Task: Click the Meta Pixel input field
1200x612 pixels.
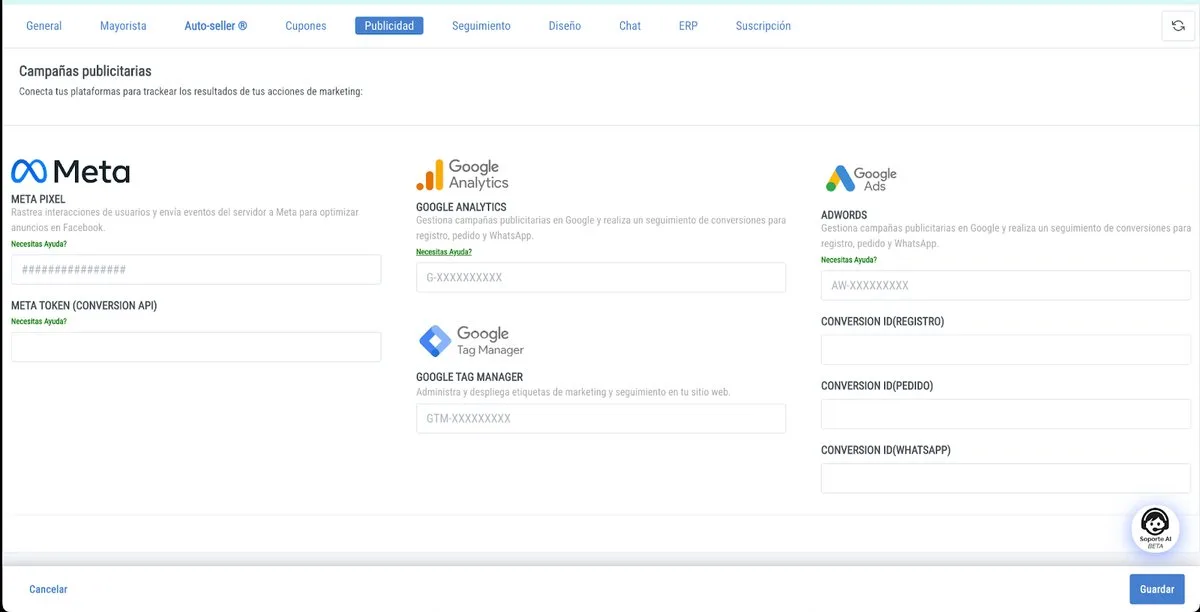Action: coord(196,269)
